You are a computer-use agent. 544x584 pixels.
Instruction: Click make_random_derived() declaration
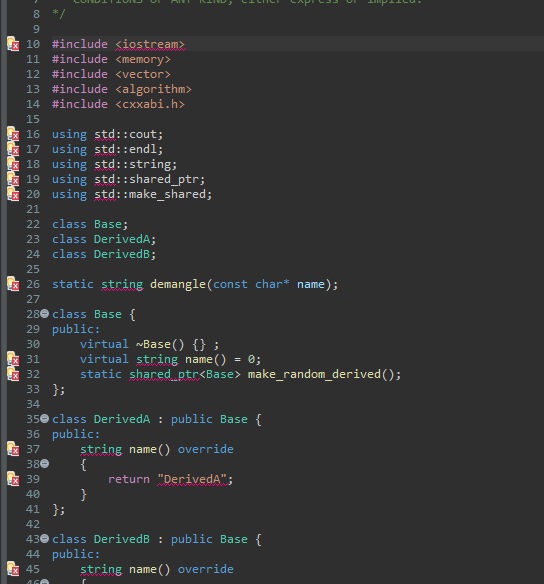pos(321,374)
